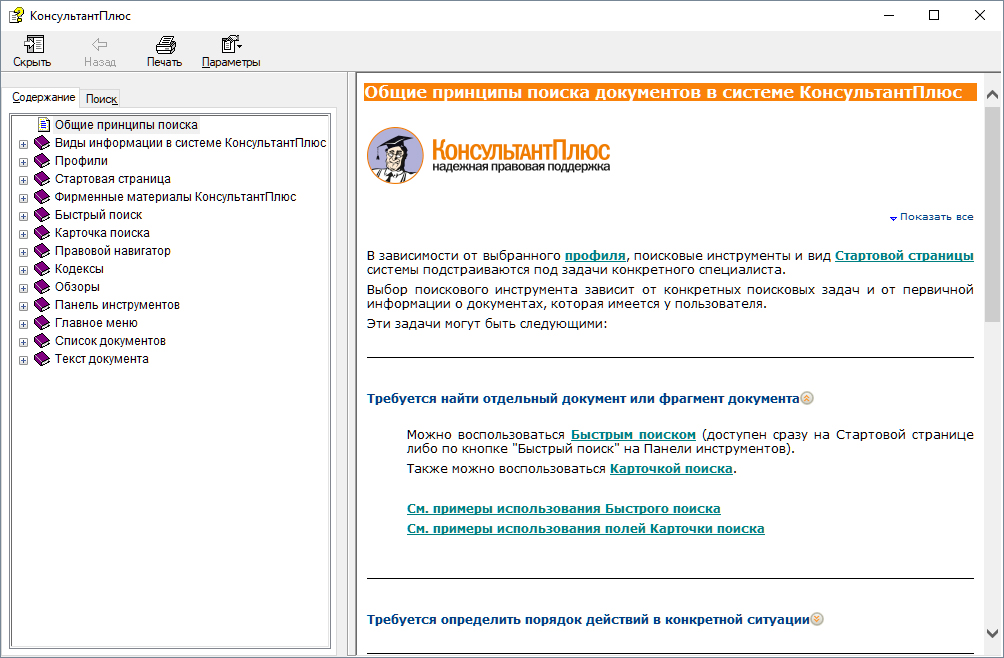Click the book icon beside Фирменные материалы
The image size is (1004, 658).
[42, 197]
